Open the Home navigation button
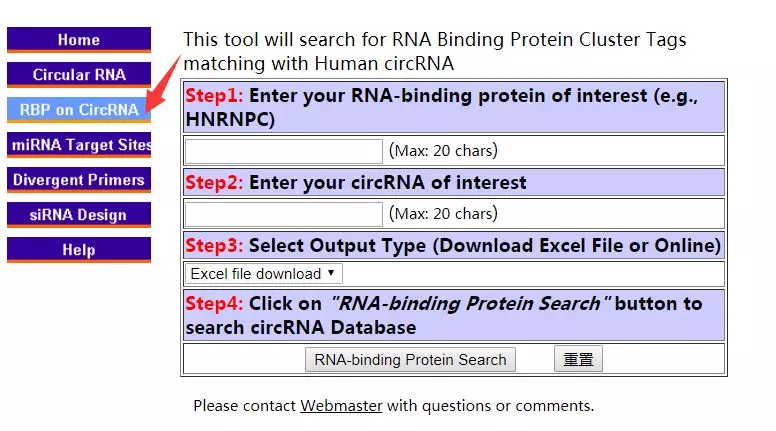Screen dimensions: 776x431 pyautogui.click(x=79, y=40)
